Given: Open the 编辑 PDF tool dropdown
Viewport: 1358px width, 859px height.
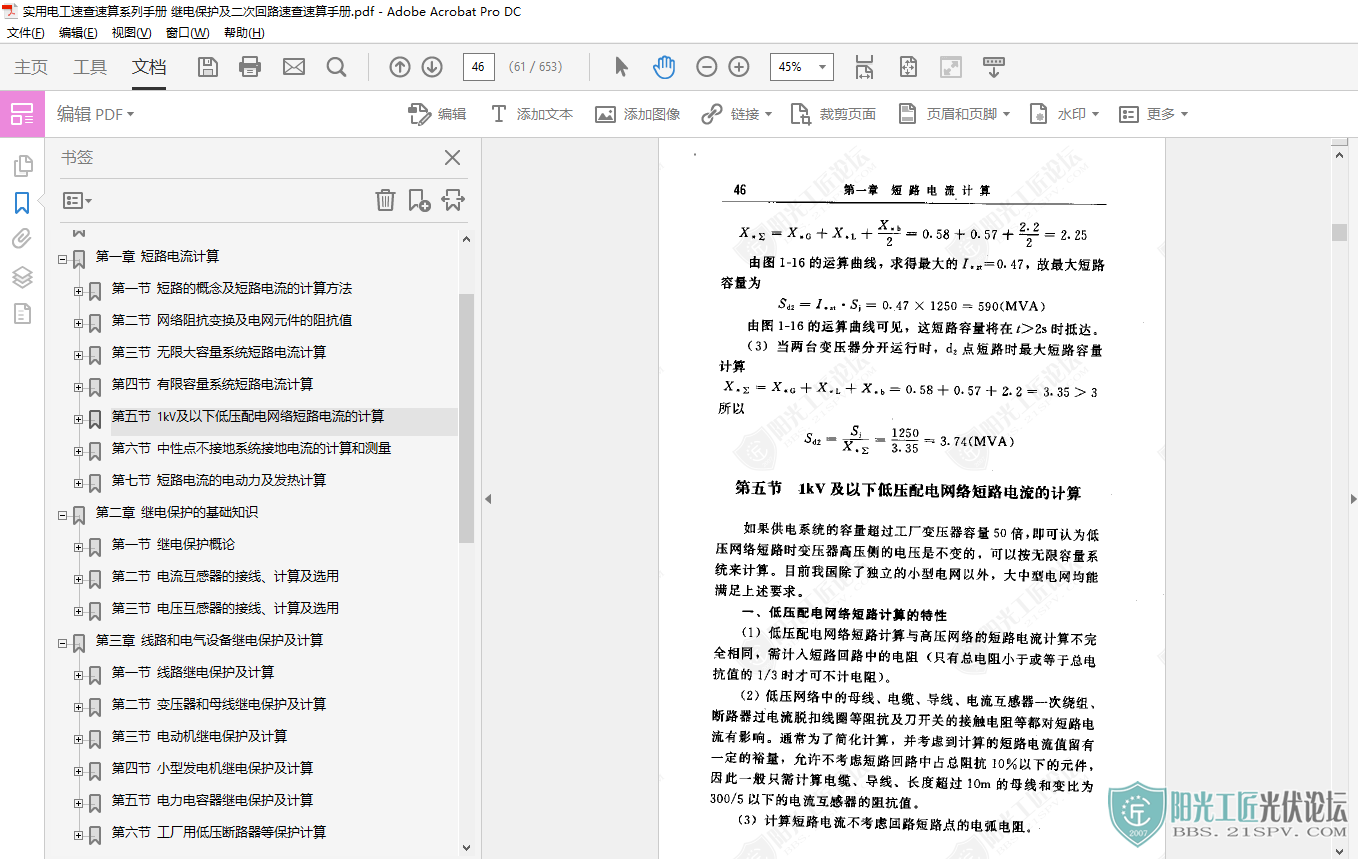Looking at the screenshot, I should (x=96, y=114).
